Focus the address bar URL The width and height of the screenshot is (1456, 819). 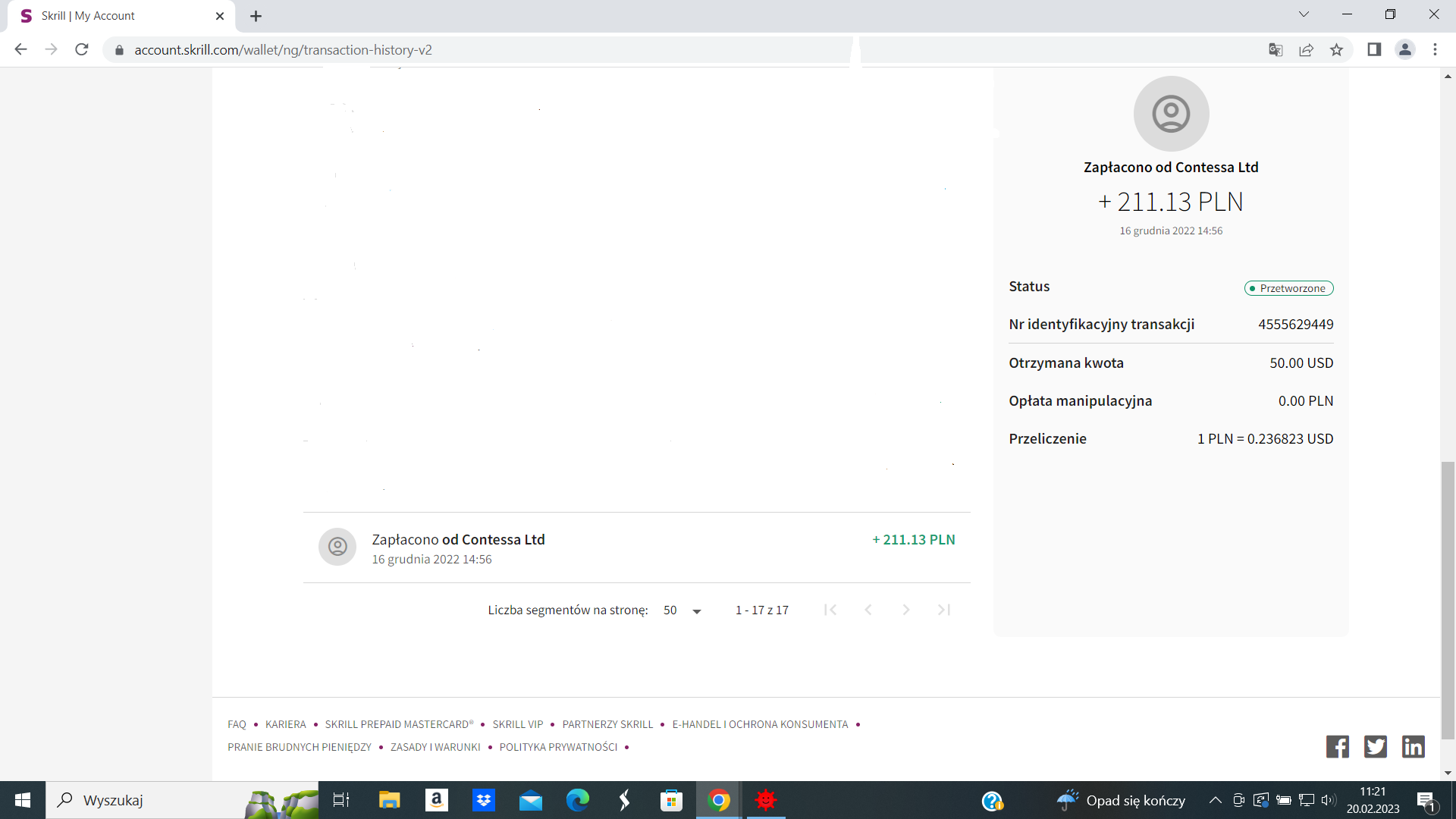(x=283, y=50)
